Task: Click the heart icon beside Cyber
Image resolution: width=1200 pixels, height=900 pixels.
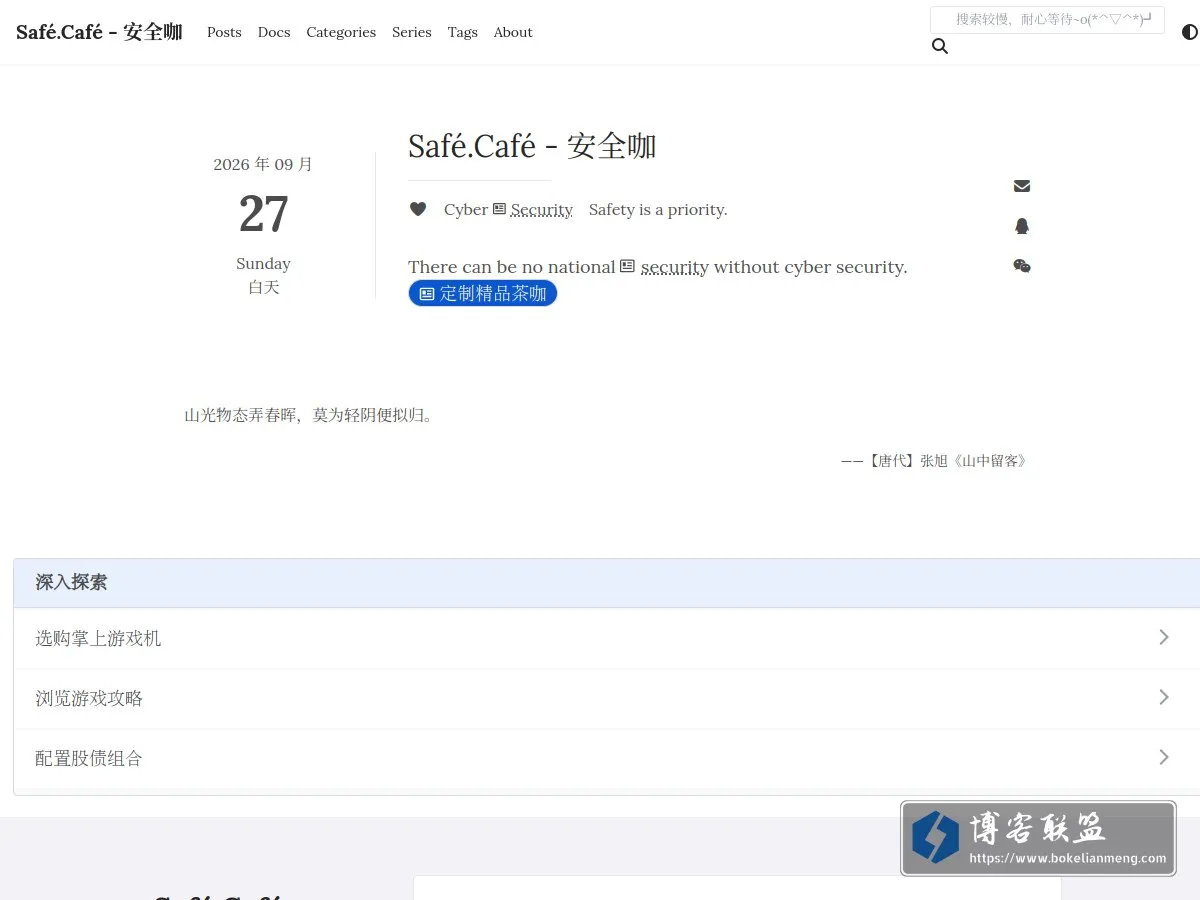Action: 418,209
